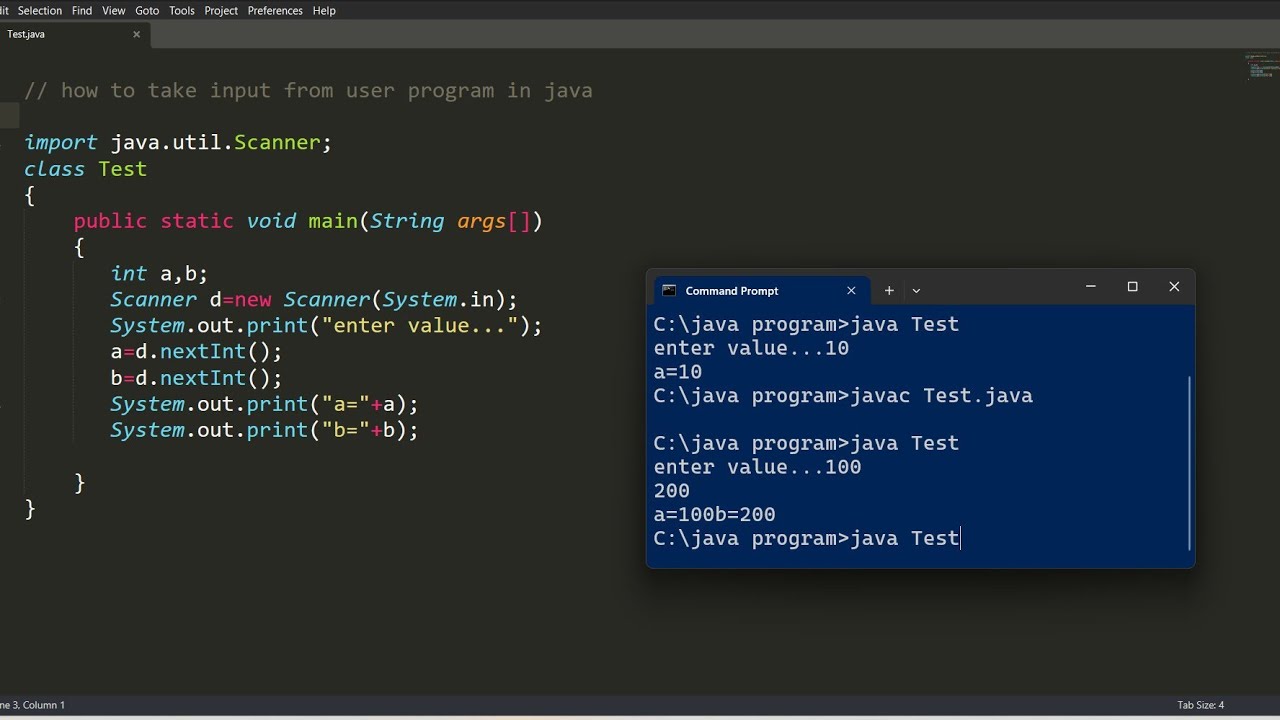
Task: Select the Test.java editor tab
Action: [x=75, y=34]
